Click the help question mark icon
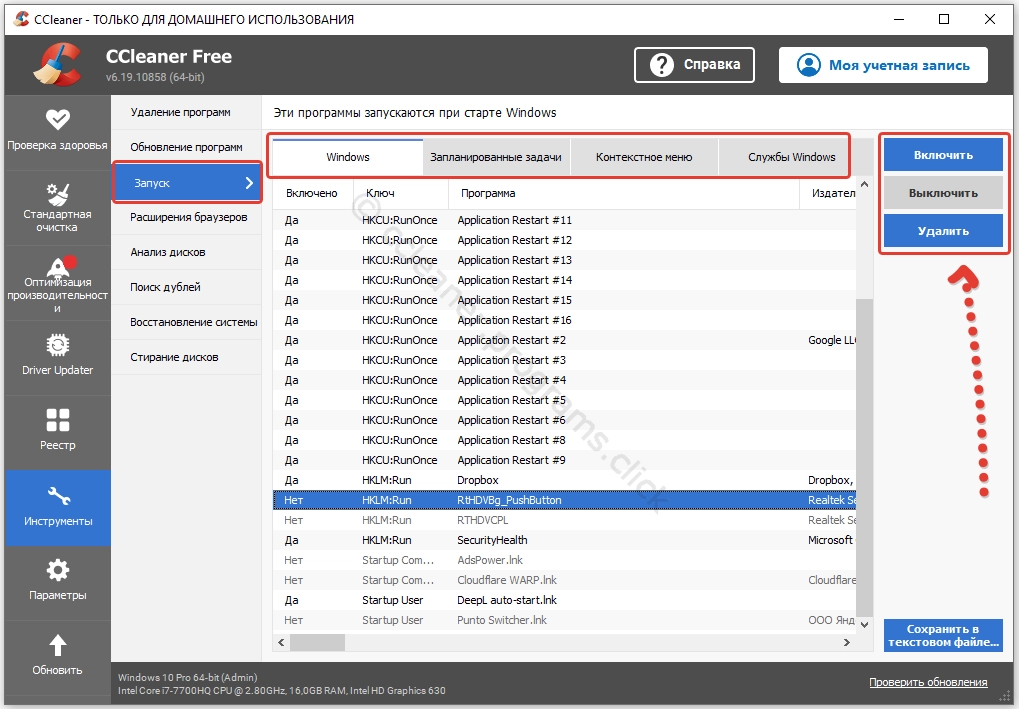 point(662,65)
